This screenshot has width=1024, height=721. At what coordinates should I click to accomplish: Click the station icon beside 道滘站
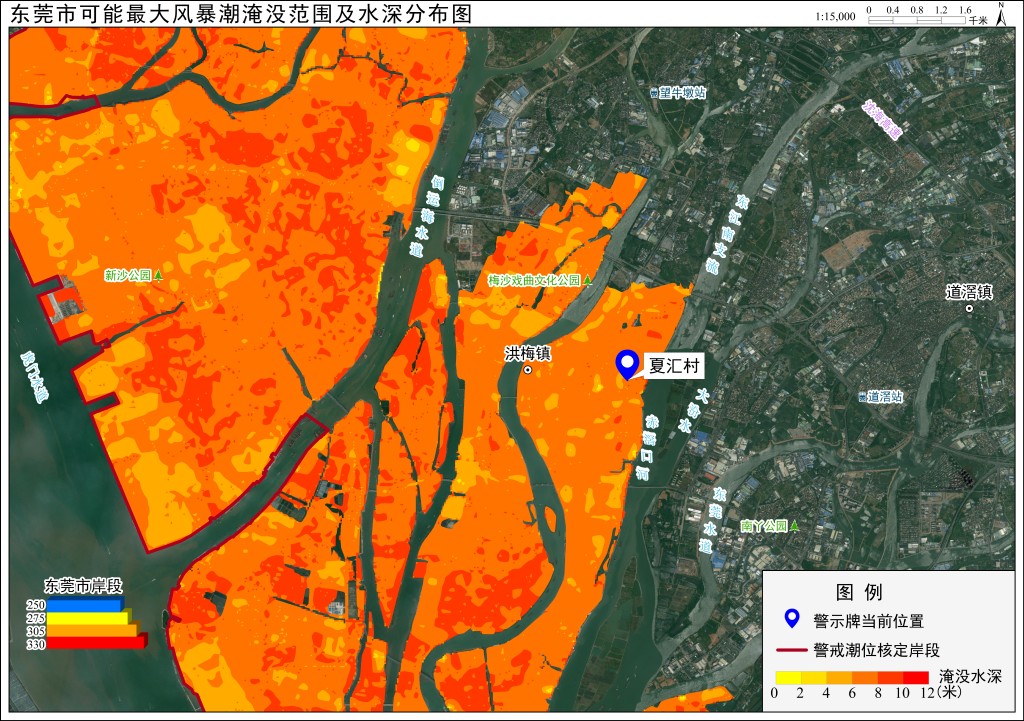point(862,397)
